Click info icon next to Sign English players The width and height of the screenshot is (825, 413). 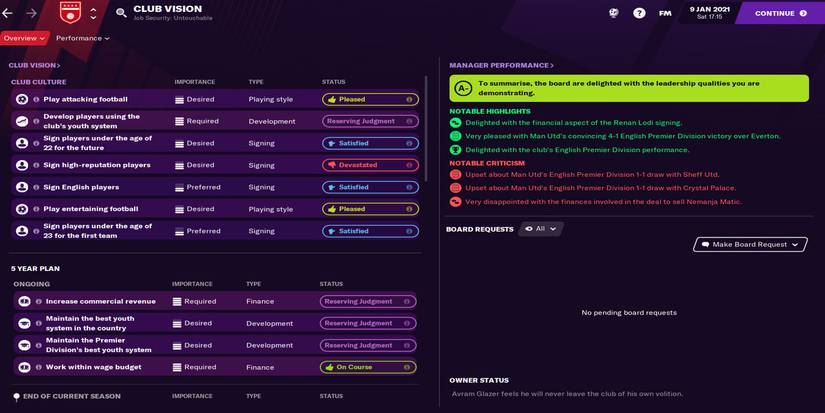[37, 187]
